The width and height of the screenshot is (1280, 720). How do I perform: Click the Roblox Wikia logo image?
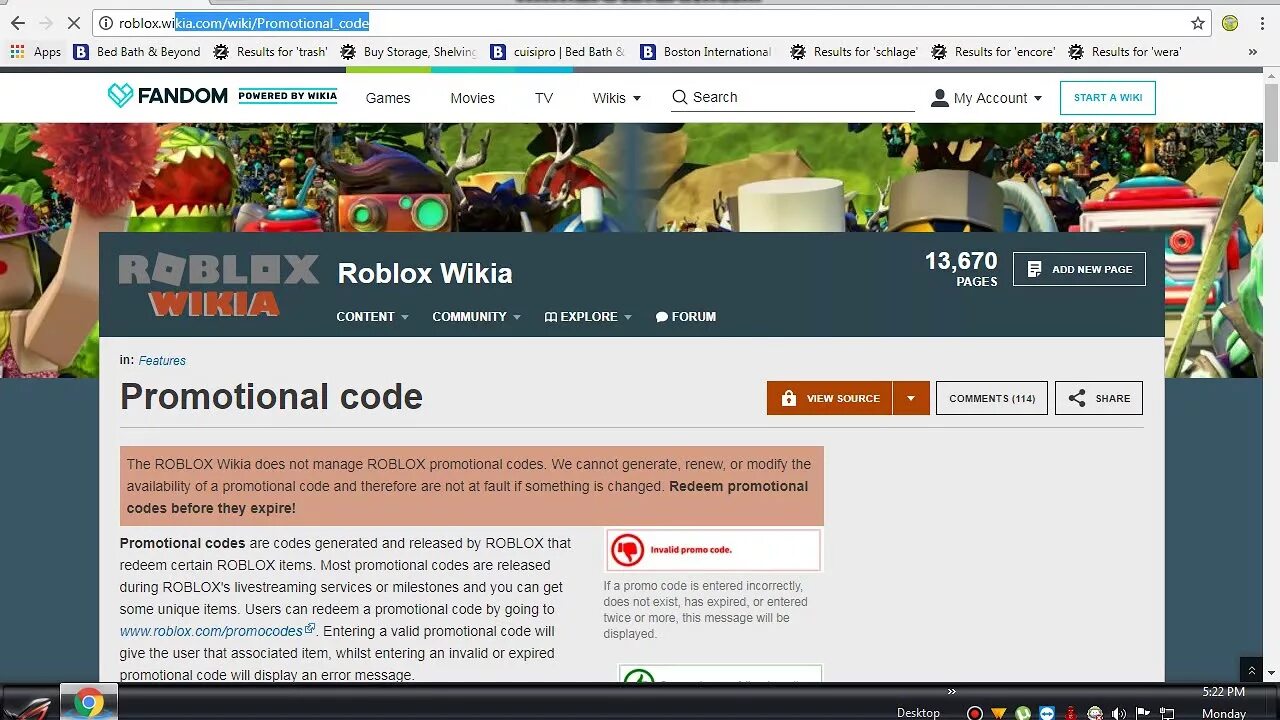pos(219,285)
